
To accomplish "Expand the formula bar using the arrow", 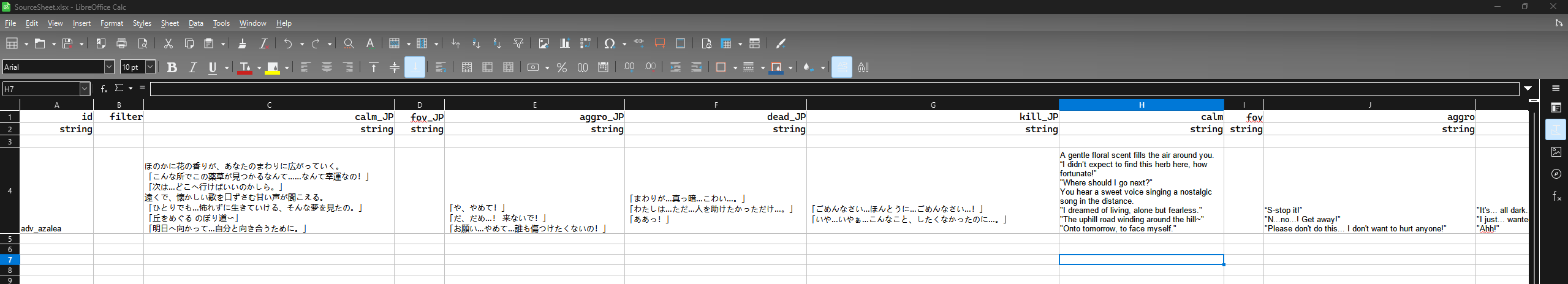I will pyautogui.click(x=1528, y=89).
